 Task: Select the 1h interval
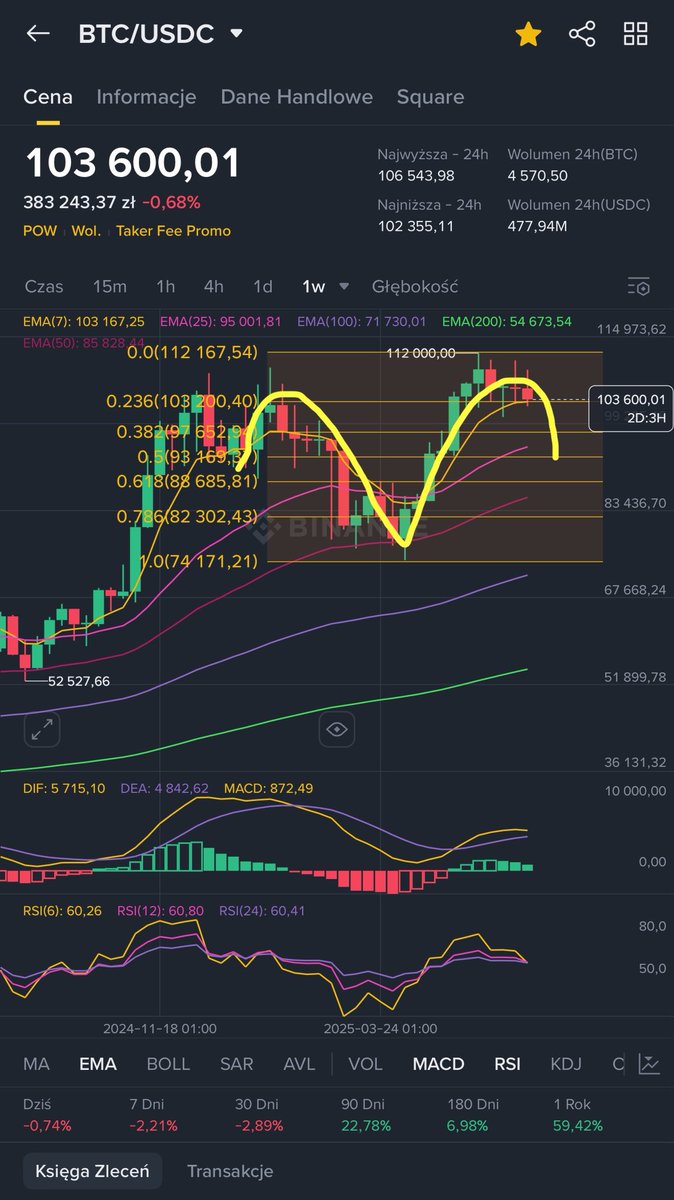(x=165, y=286)
